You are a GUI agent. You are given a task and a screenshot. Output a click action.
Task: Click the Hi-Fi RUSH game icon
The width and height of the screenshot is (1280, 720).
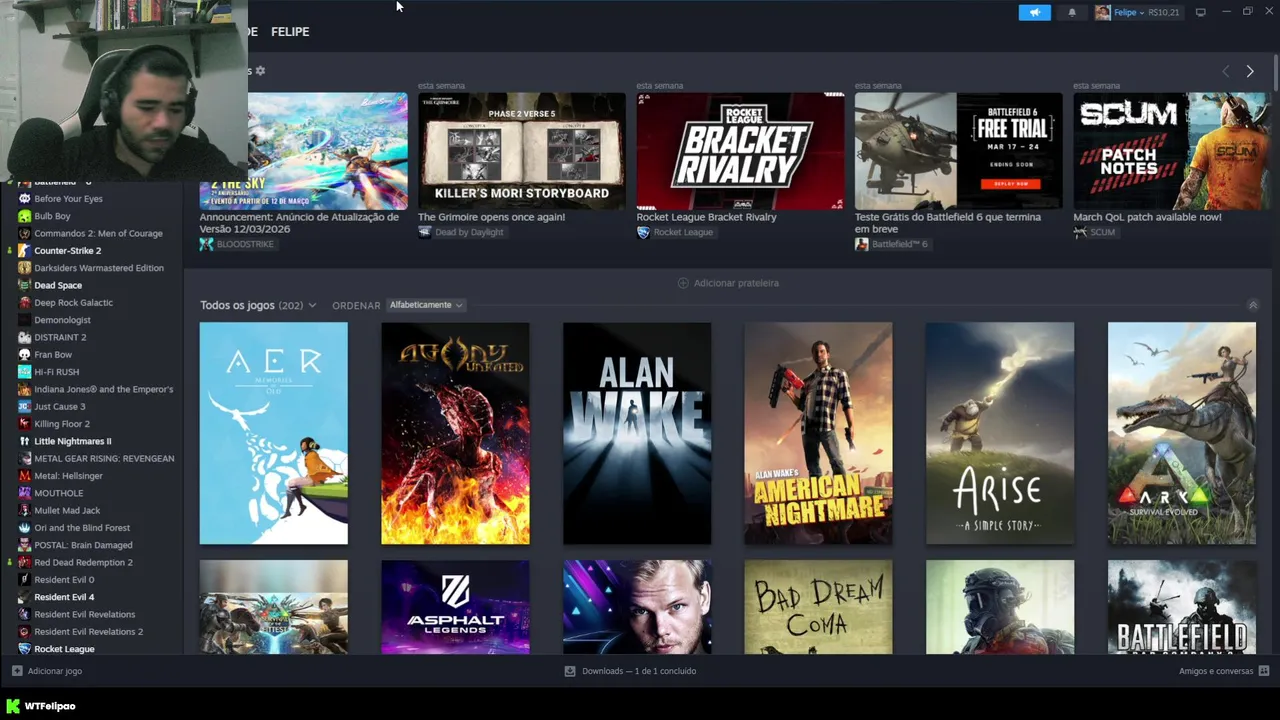point(25,372)
